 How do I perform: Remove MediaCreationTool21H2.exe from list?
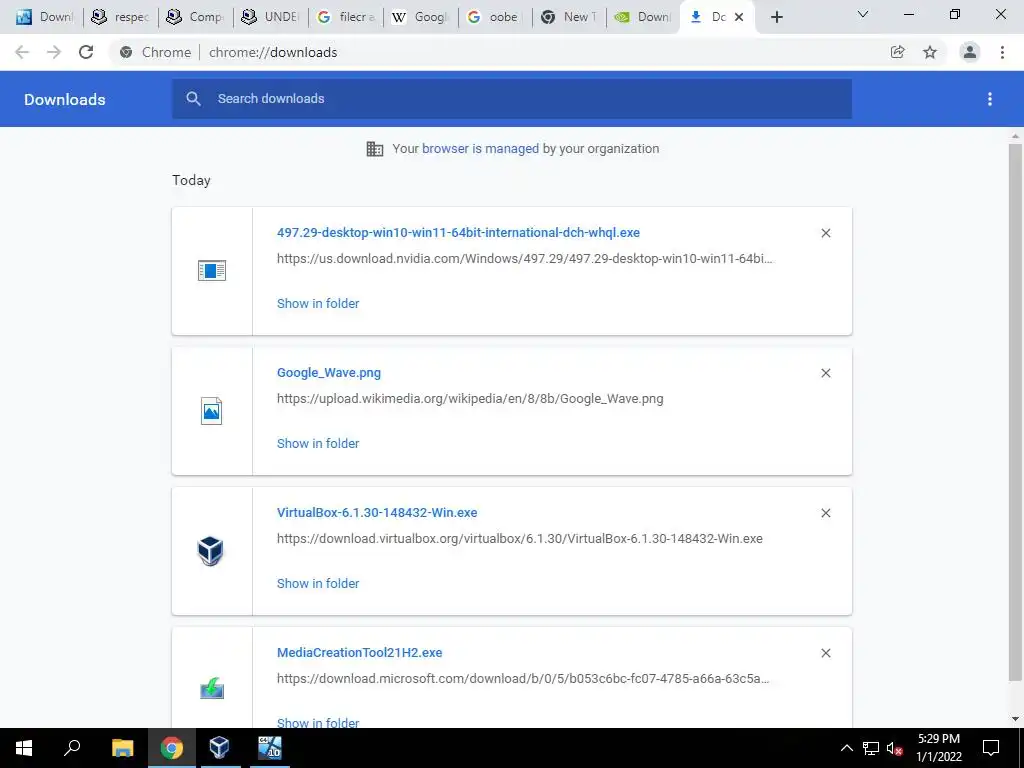(825, 653)
